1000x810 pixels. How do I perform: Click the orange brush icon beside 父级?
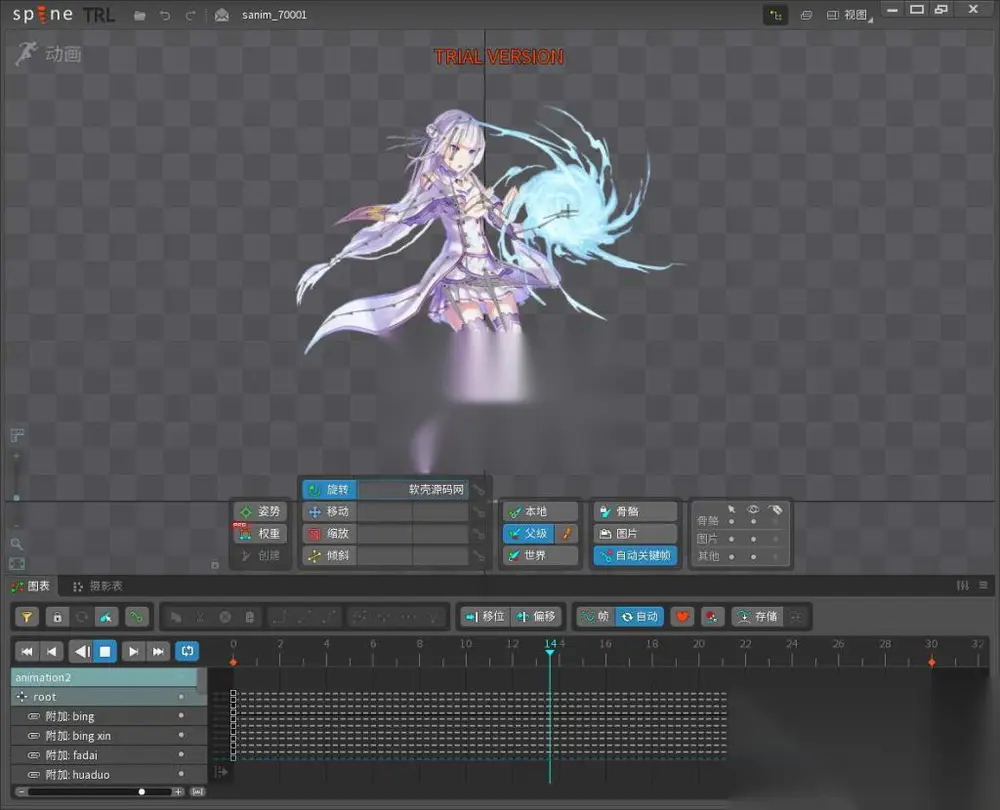(567, 533)
